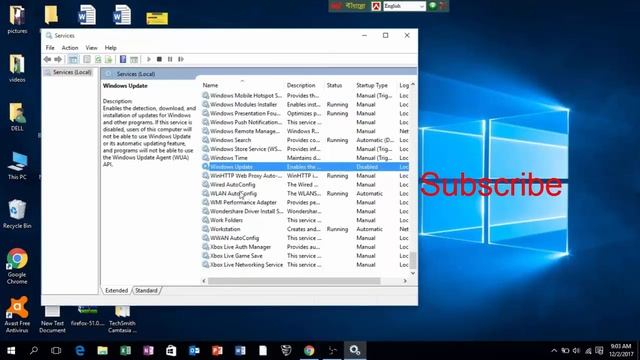Open the View menu
The image size is (640, 360).
pos(91,48)
